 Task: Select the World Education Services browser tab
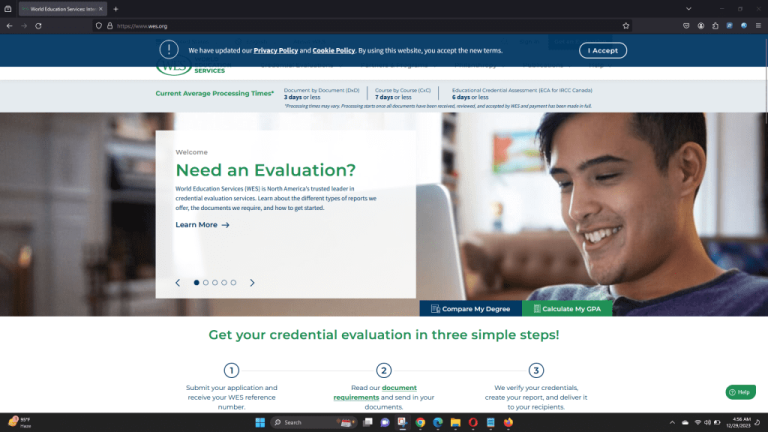(x=63, y=9)
